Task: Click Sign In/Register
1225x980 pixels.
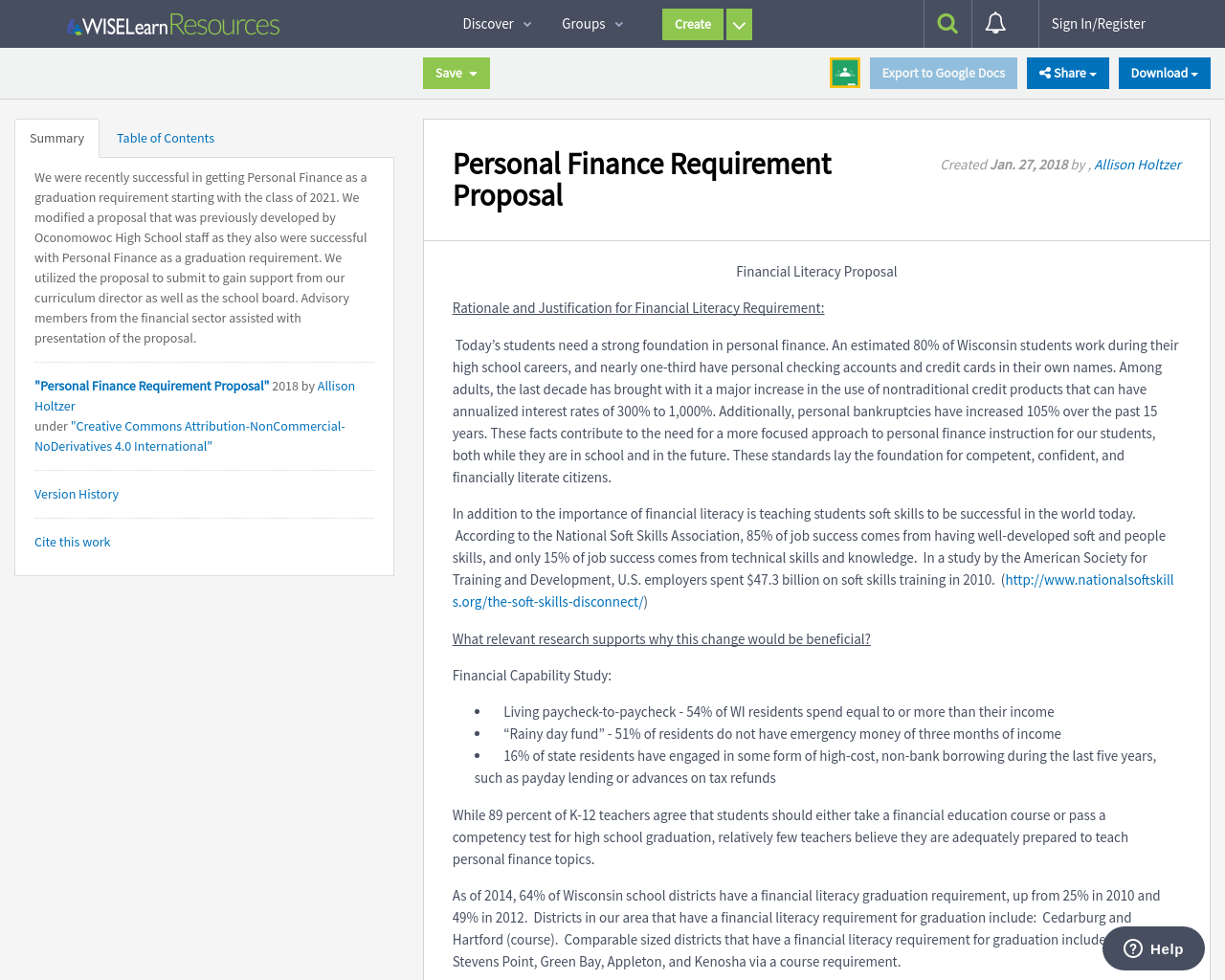Action: pyautogui.click(x=1098, y=21)
